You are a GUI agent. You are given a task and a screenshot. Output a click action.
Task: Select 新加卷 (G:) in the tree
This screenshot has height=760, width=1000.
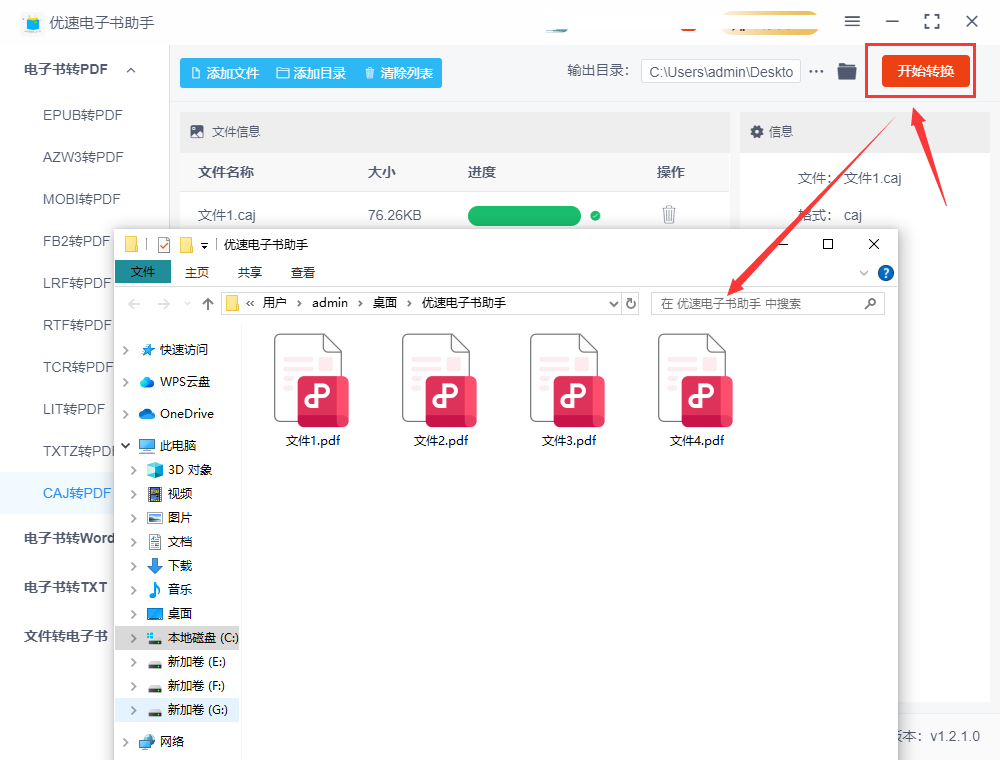[177, 710]
